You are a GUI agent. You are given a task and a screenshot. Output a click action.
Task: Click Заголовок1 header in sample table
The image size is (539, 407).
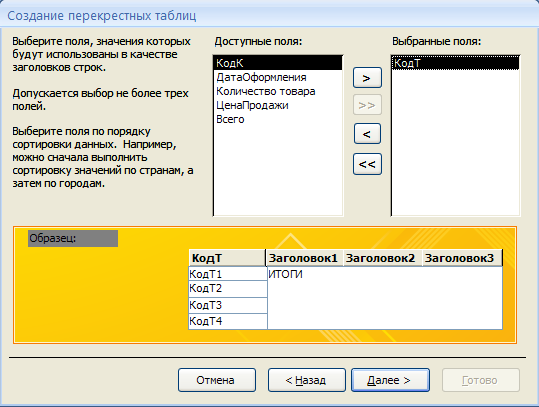pyautogui.click(x=305, y=258)
